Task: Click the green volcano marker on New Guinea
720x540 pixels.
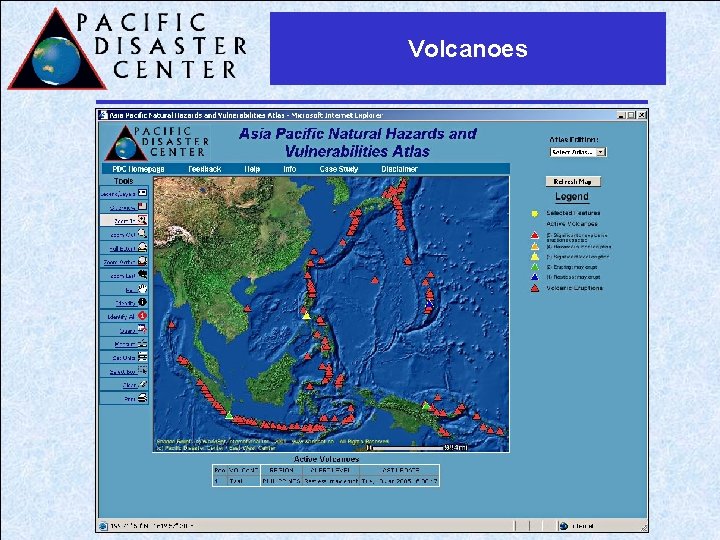Action: [426, 406]
